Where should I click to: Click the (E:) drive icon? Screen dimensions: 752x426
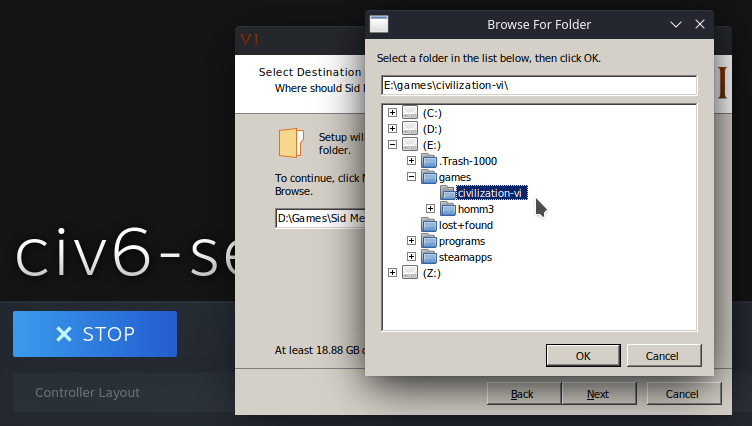[410, 144]
